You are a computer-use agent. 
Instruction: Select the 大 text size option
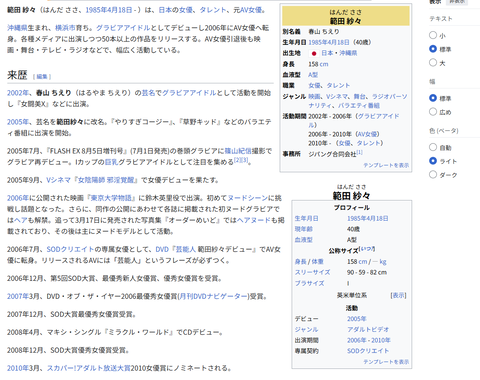[433, 63]
